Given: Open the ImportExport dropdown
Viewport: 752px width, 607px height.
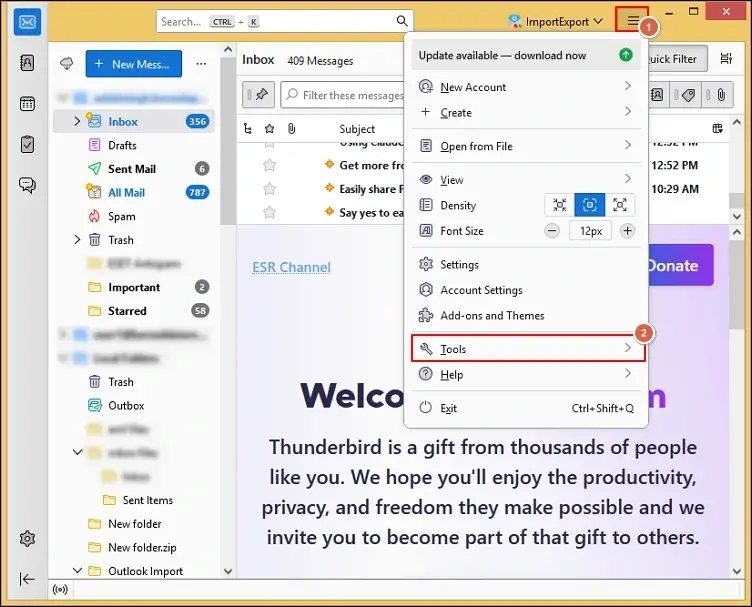Looking at the screenshot, I should click(556, 22).
